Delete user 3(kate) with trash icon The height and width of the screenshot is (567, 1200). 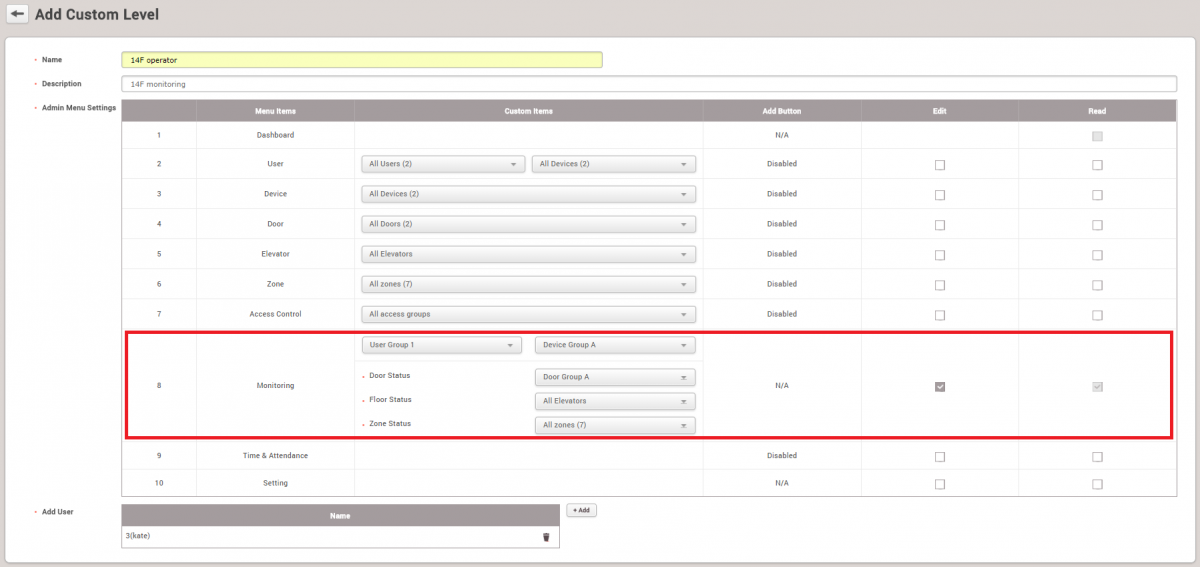[x=546, y=537]
